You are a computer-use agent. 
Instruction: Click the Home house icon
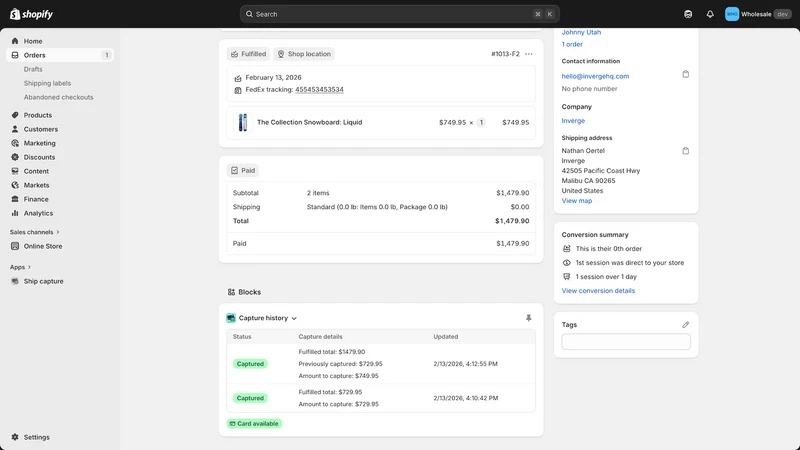click(15, 41)
